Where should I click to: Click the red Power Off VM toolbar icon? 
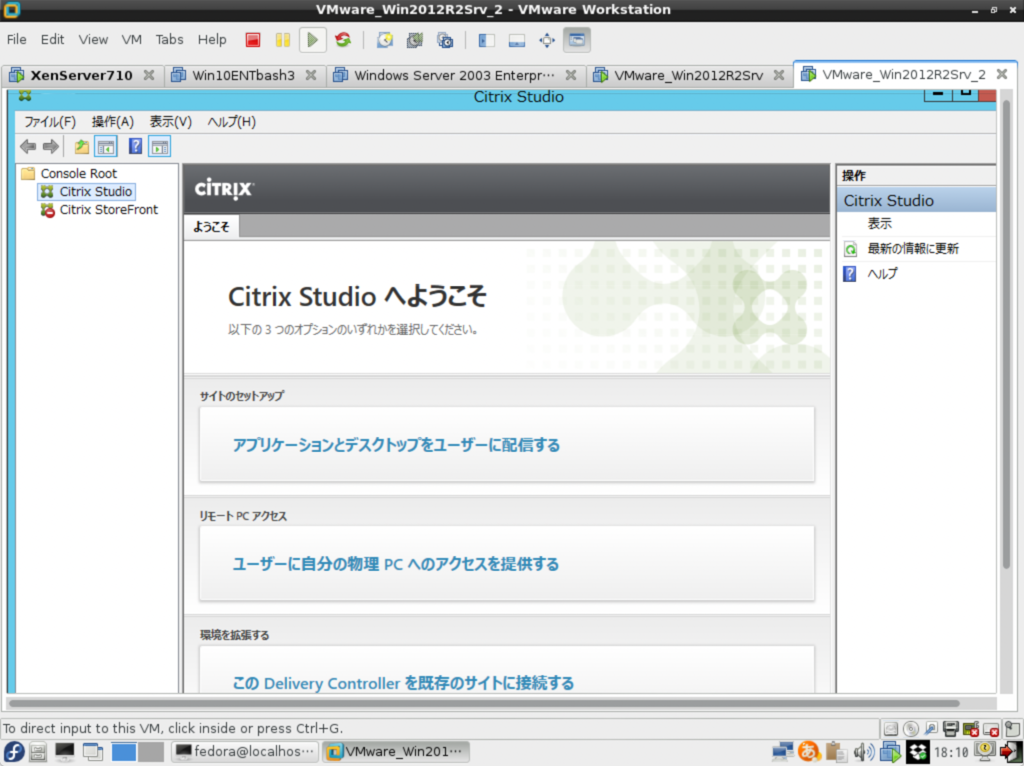coord(253,40)
